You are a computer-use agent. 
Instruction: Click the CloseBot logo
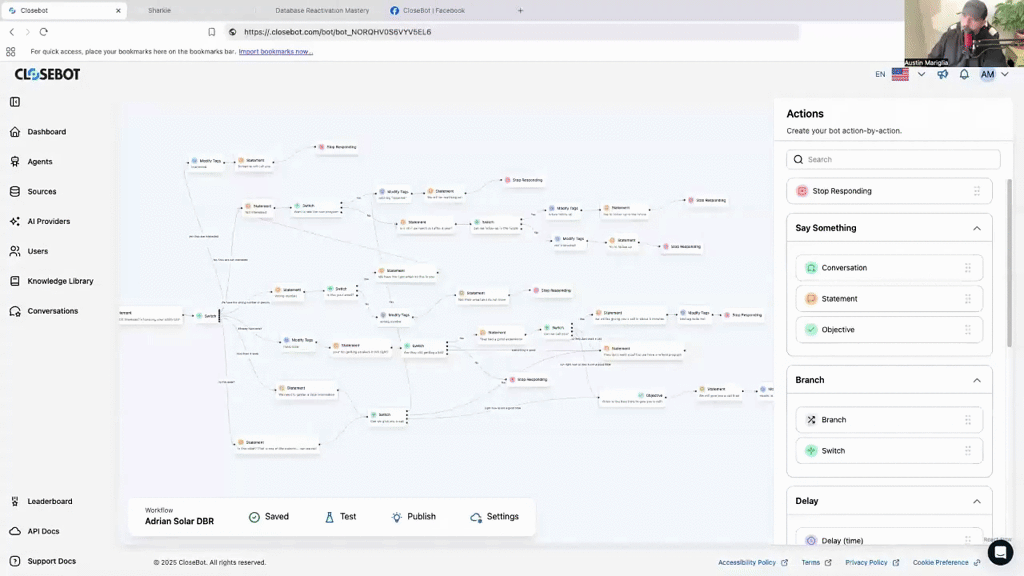pyautogui.click(x=48, y=74)
